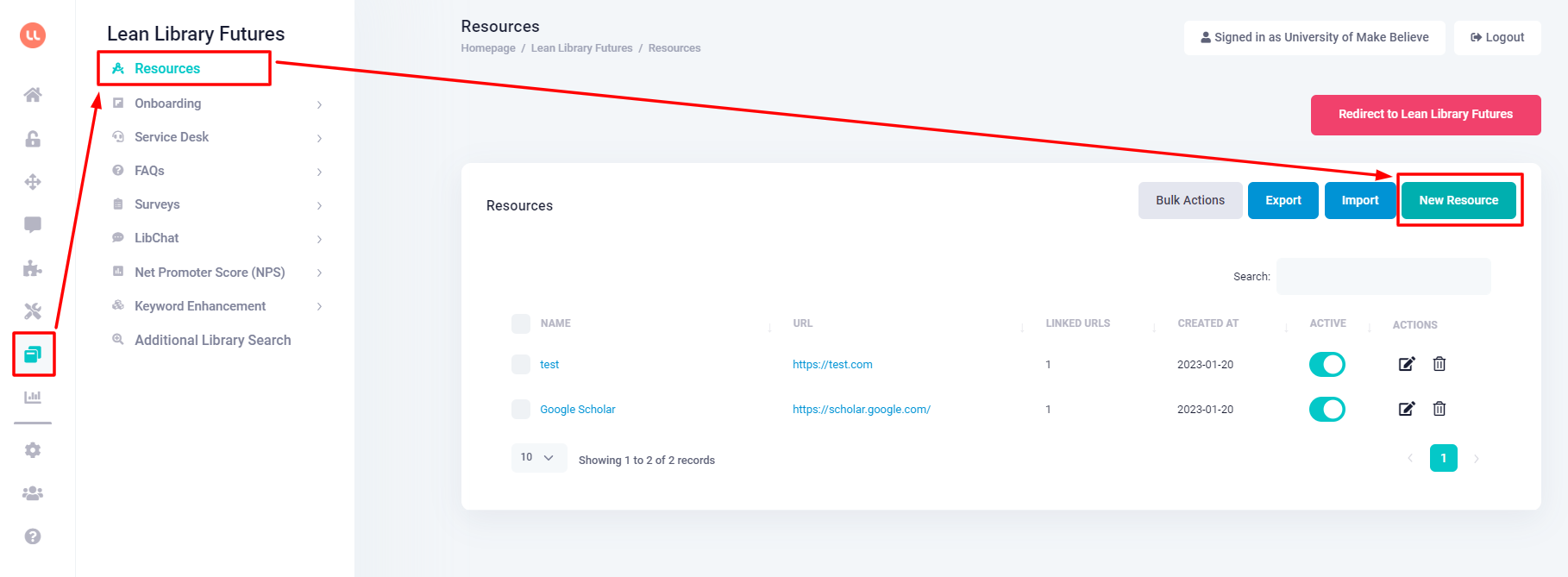Toggle the active switch for Google Scholar
This screenshot has width=1568, height=577.
pyautogui.click(x=1327, y=410)
